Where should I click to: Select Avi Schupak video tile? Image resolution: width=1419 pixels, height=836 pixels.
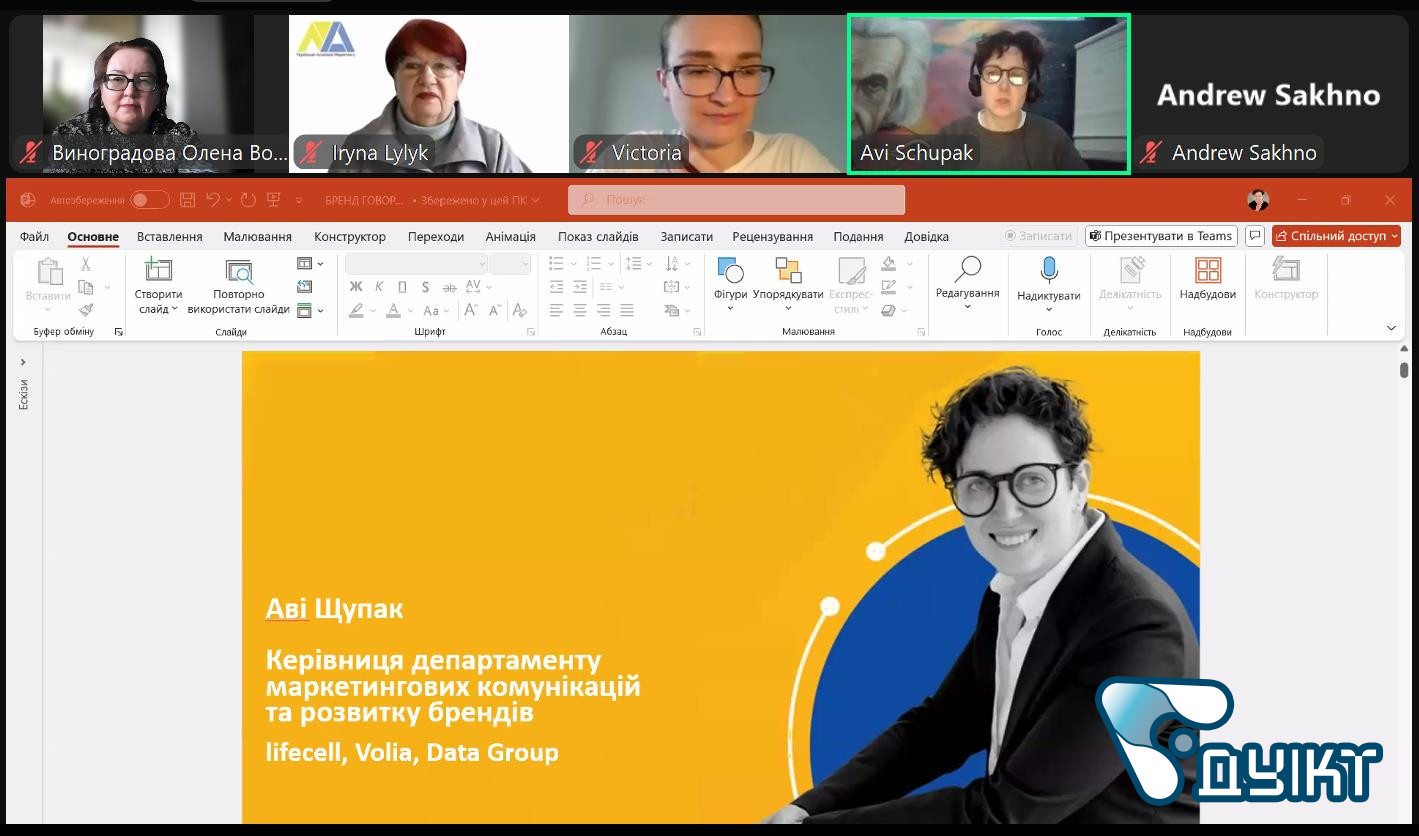[989, 94]
